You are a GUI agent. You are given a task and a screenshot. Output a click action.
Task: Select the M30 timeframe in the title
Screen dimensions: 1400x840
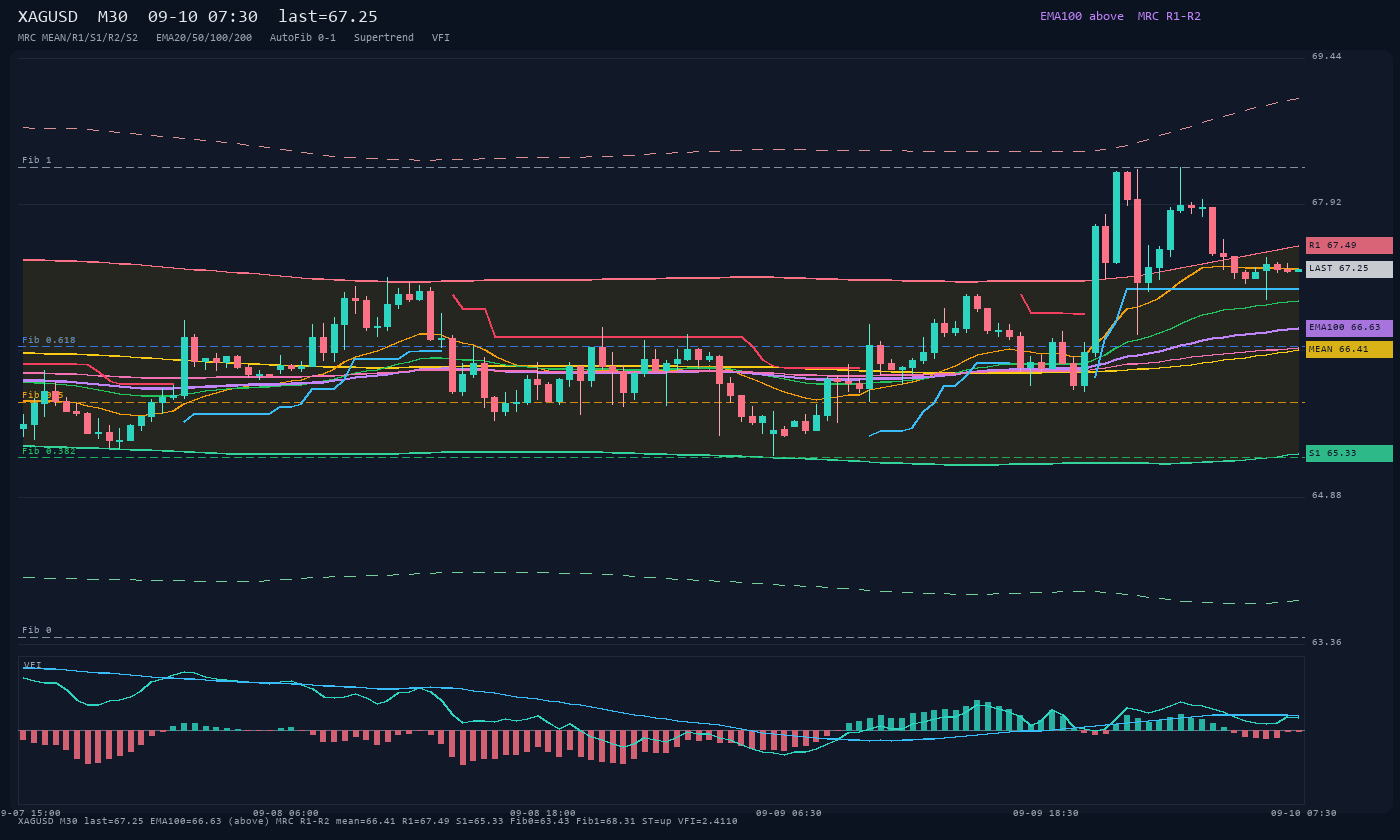pos(113,17)
